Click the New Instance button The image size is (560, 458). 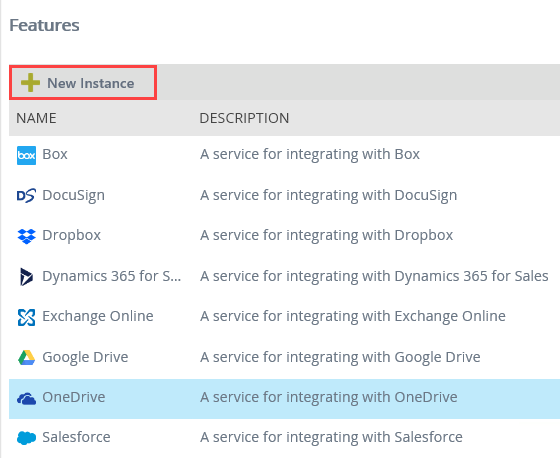coord(83,83)
